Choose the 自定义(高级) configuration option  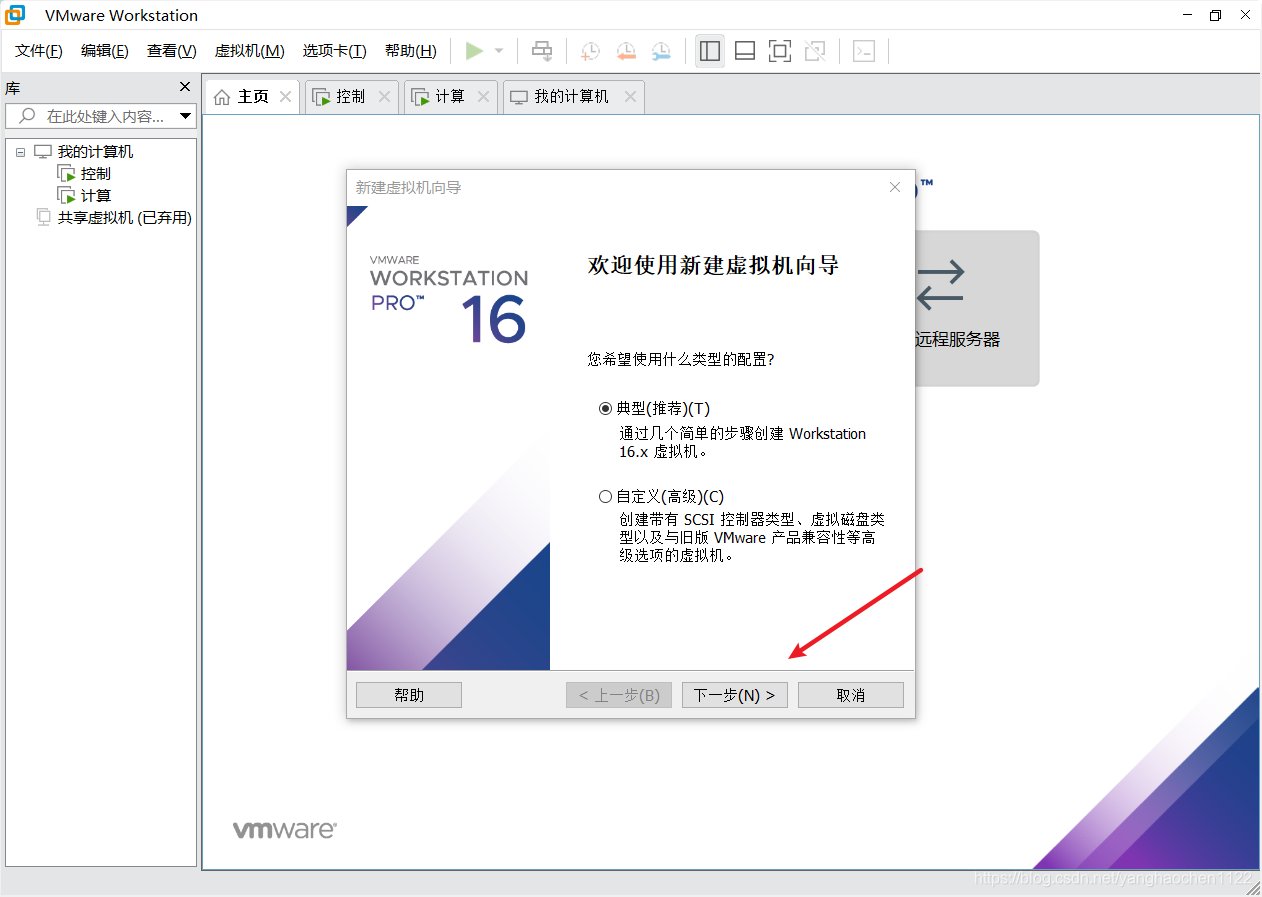[605, 496]
